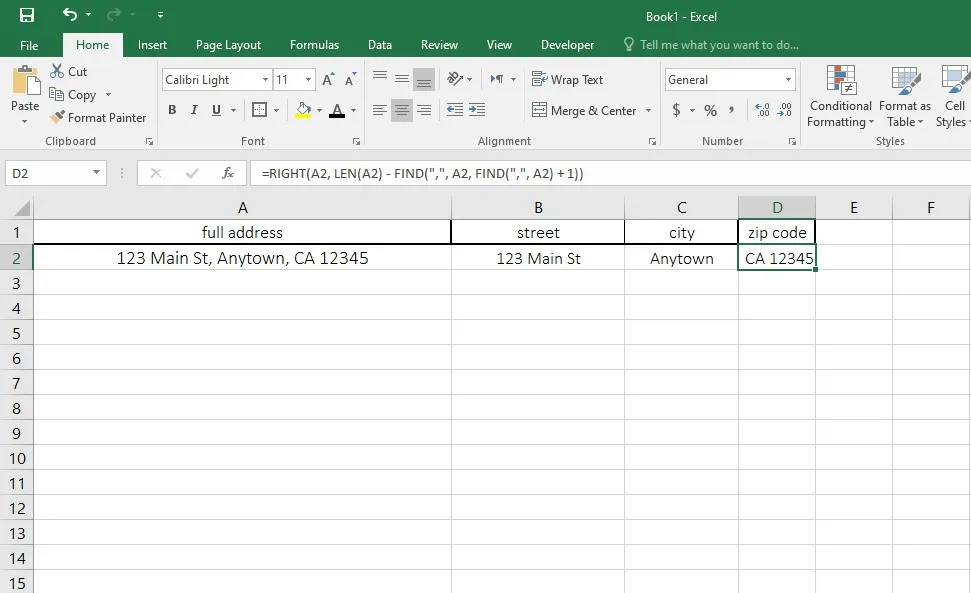
Task: Switch to the Insert tab
Action: pyautogui.click(x=152, y=45)
